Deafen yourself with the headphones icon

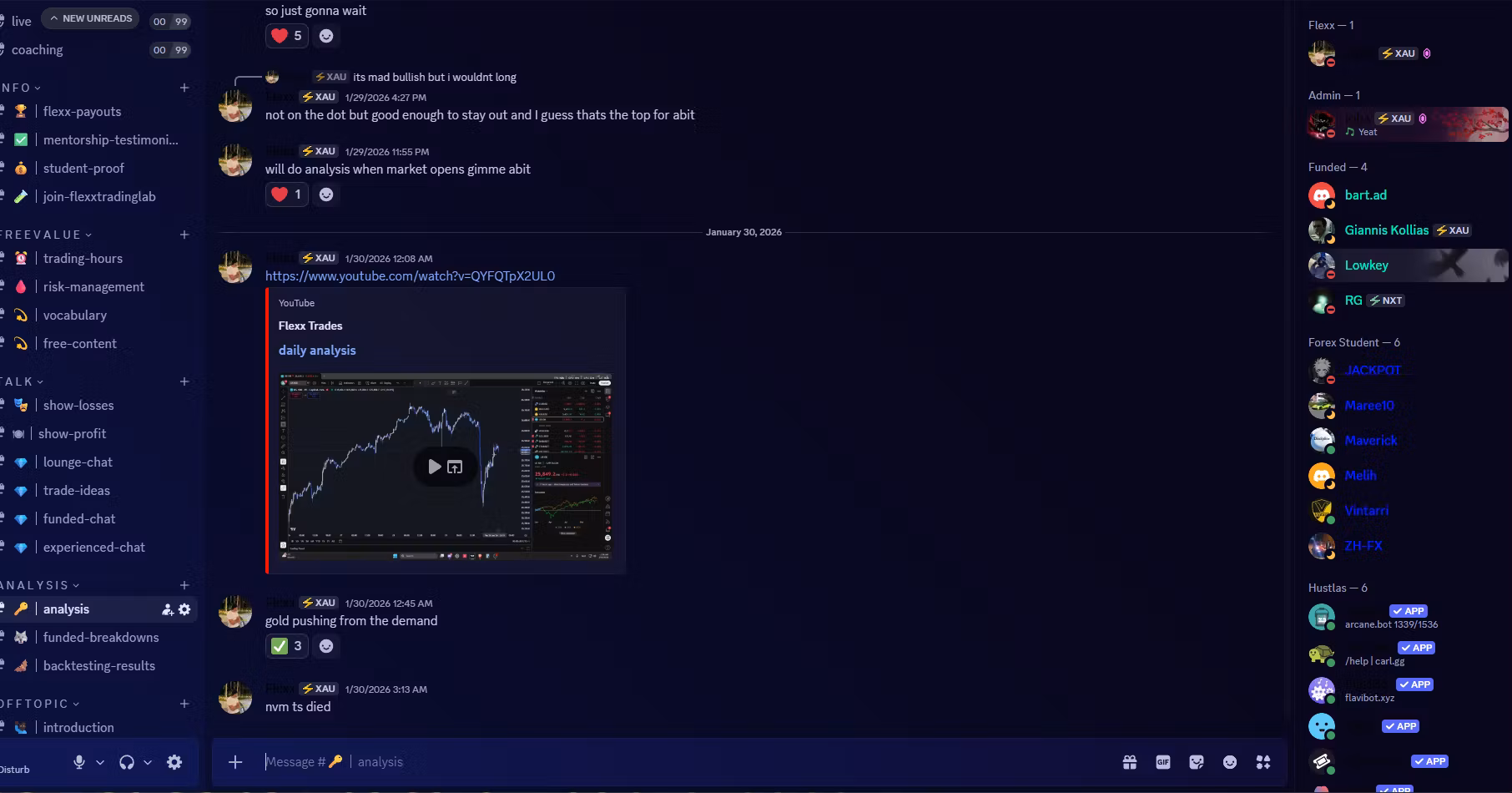click(x=127, y=762)
